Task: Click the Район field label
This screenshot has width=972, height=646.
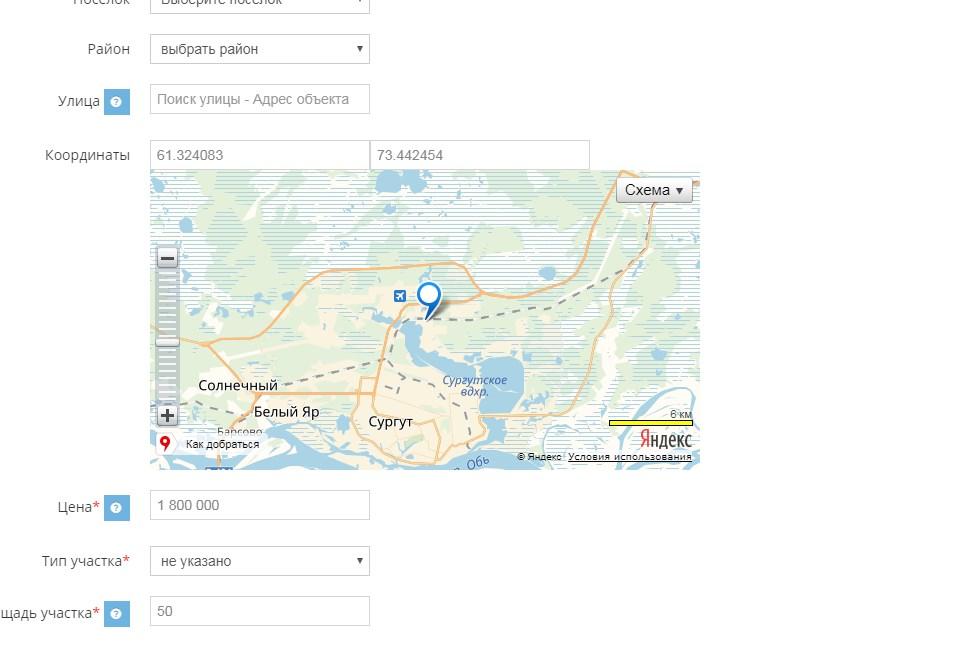Action: click(108, 49)
